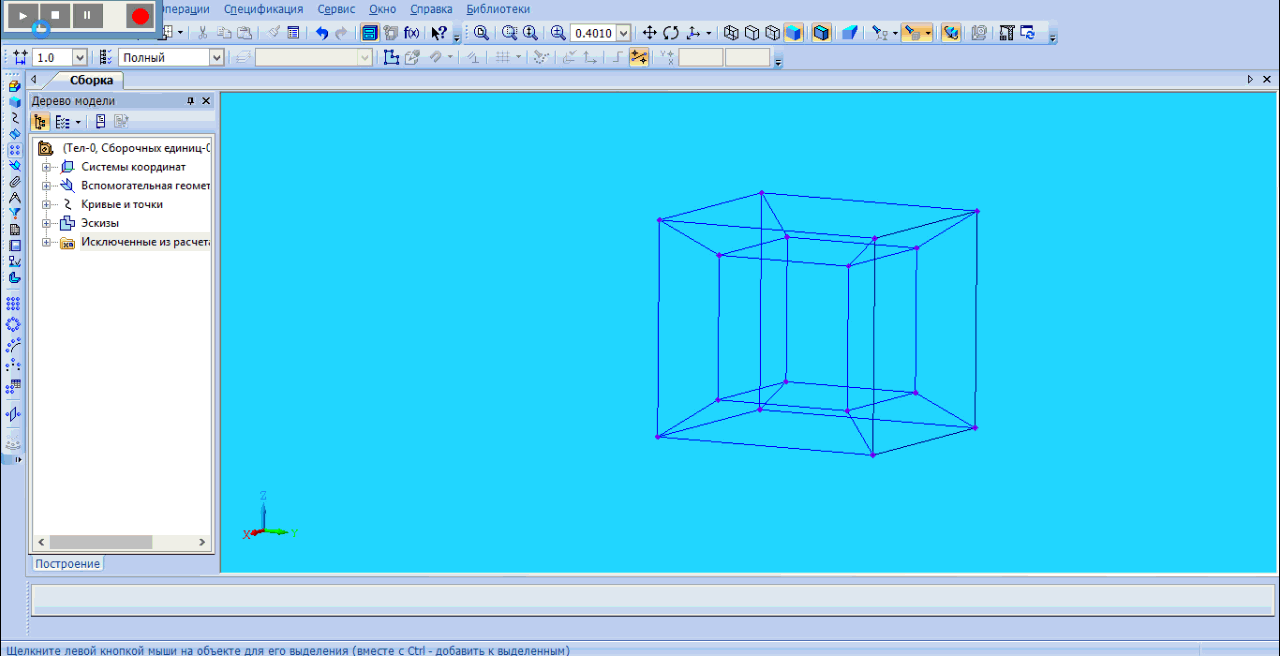Toggle the section view icon
1280x656 pixels.
click(952, 33)
